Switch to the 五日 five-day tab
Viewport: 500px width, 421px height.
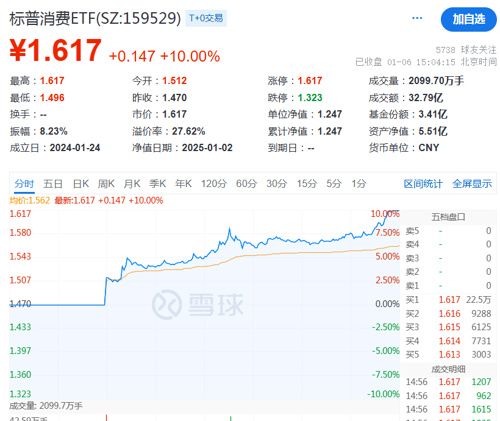53,184
